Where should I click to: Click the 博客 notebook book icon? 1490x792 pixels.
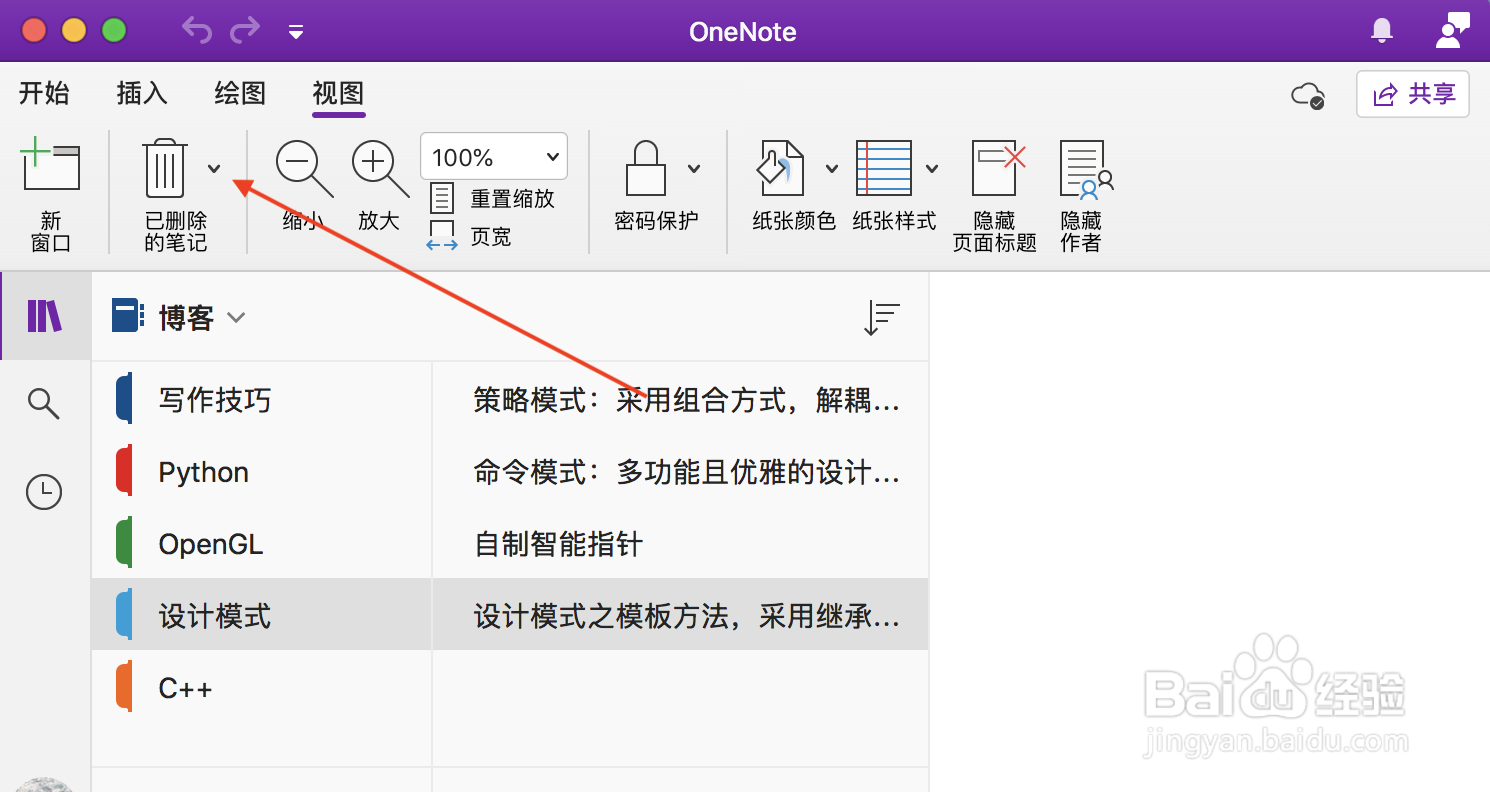point(127,316)
